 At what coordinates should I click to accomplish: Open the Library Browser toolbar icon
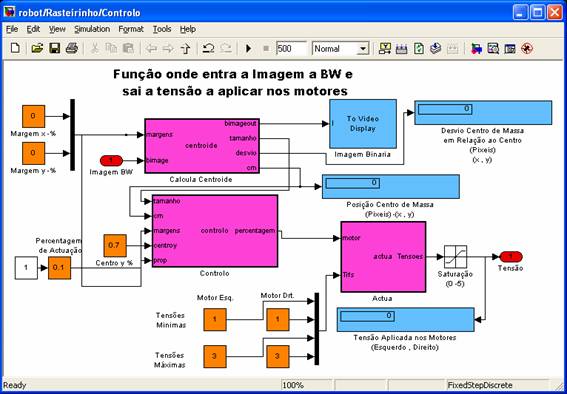click(x=476, y=48)
